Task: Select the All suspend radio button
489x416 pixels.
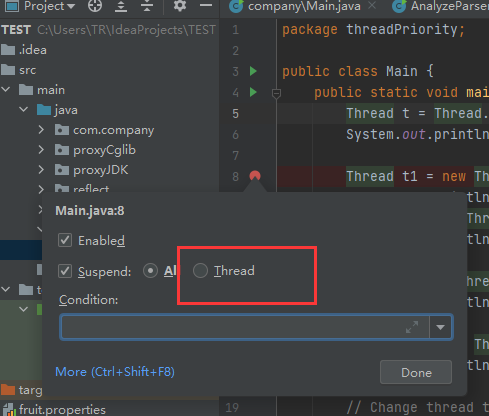Action: (x=150, y=271)
